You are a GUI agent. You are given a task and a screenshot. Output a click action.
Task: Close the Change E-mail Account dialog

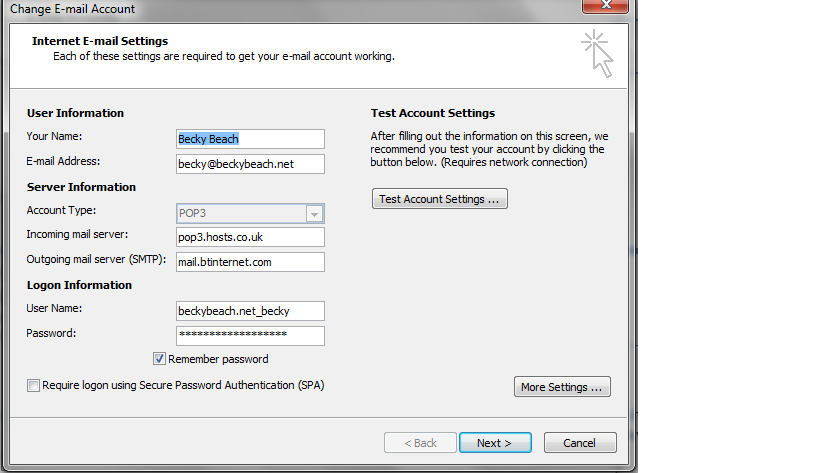point(605,5)
